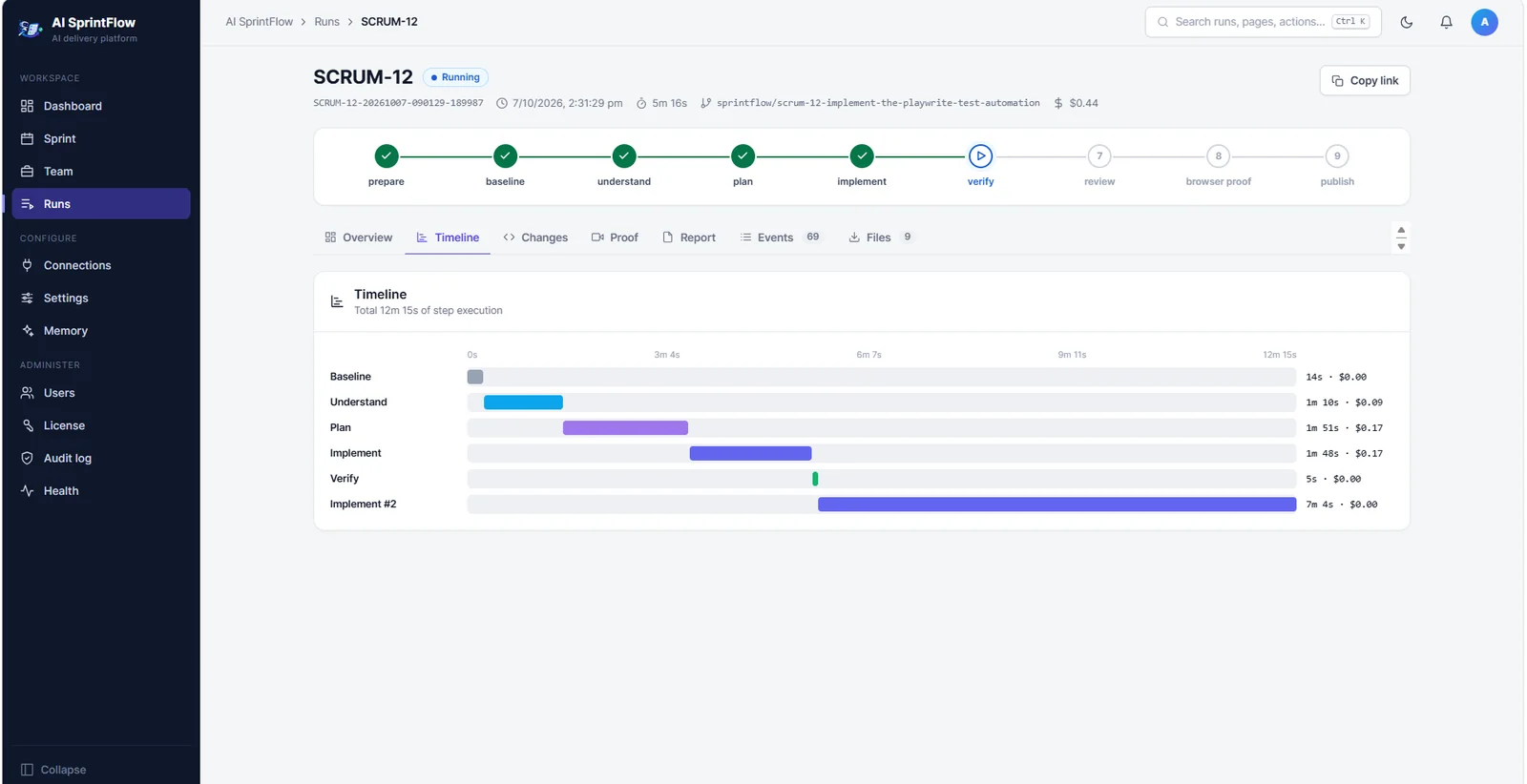
Task: Click the baseline step checkmark
Action: [x=505, y=156]
